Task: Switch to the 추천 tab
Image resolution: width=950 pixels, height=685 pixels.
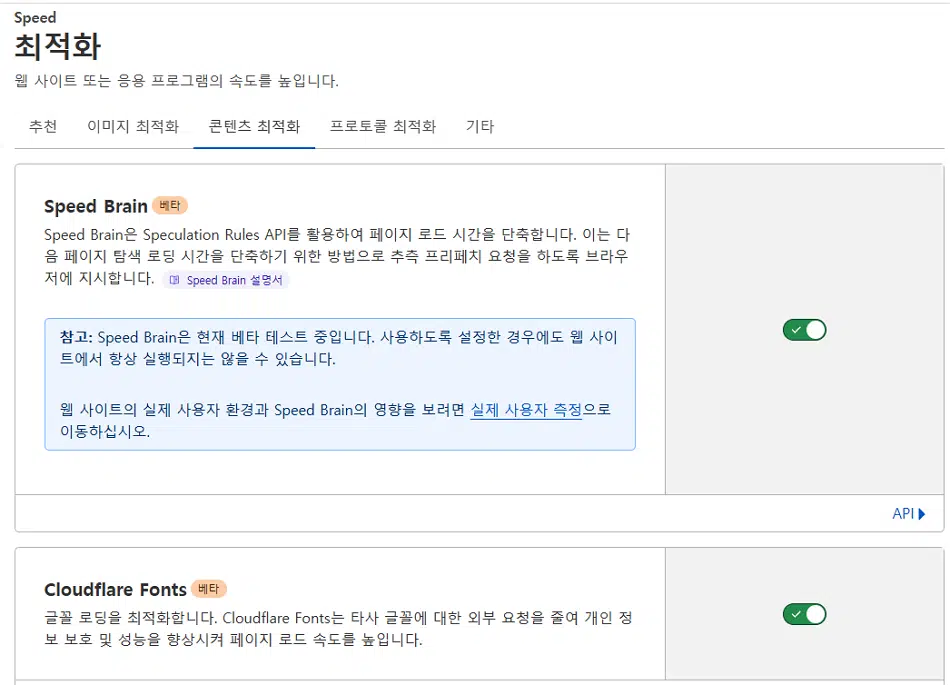Action: pos(43,127)
